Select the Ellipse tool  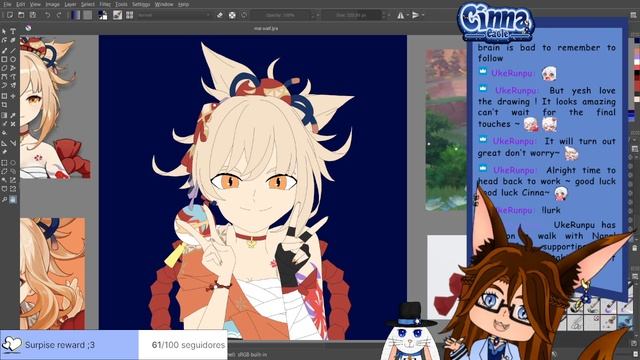tap(13, 59)
